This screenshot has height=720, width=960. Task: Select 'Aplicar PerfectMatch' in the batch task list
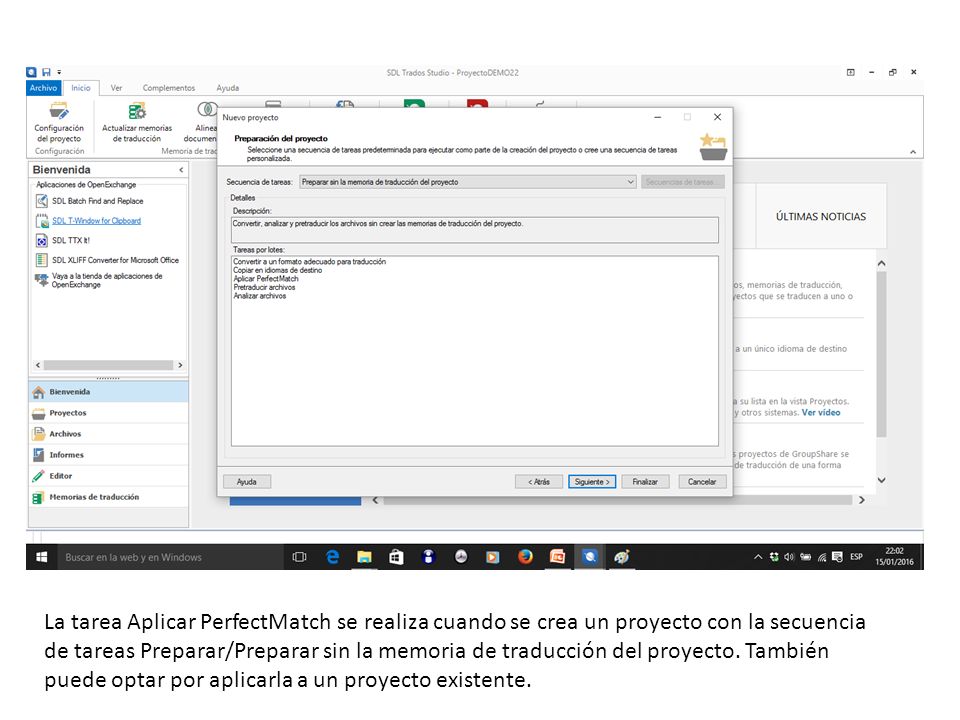266,279
